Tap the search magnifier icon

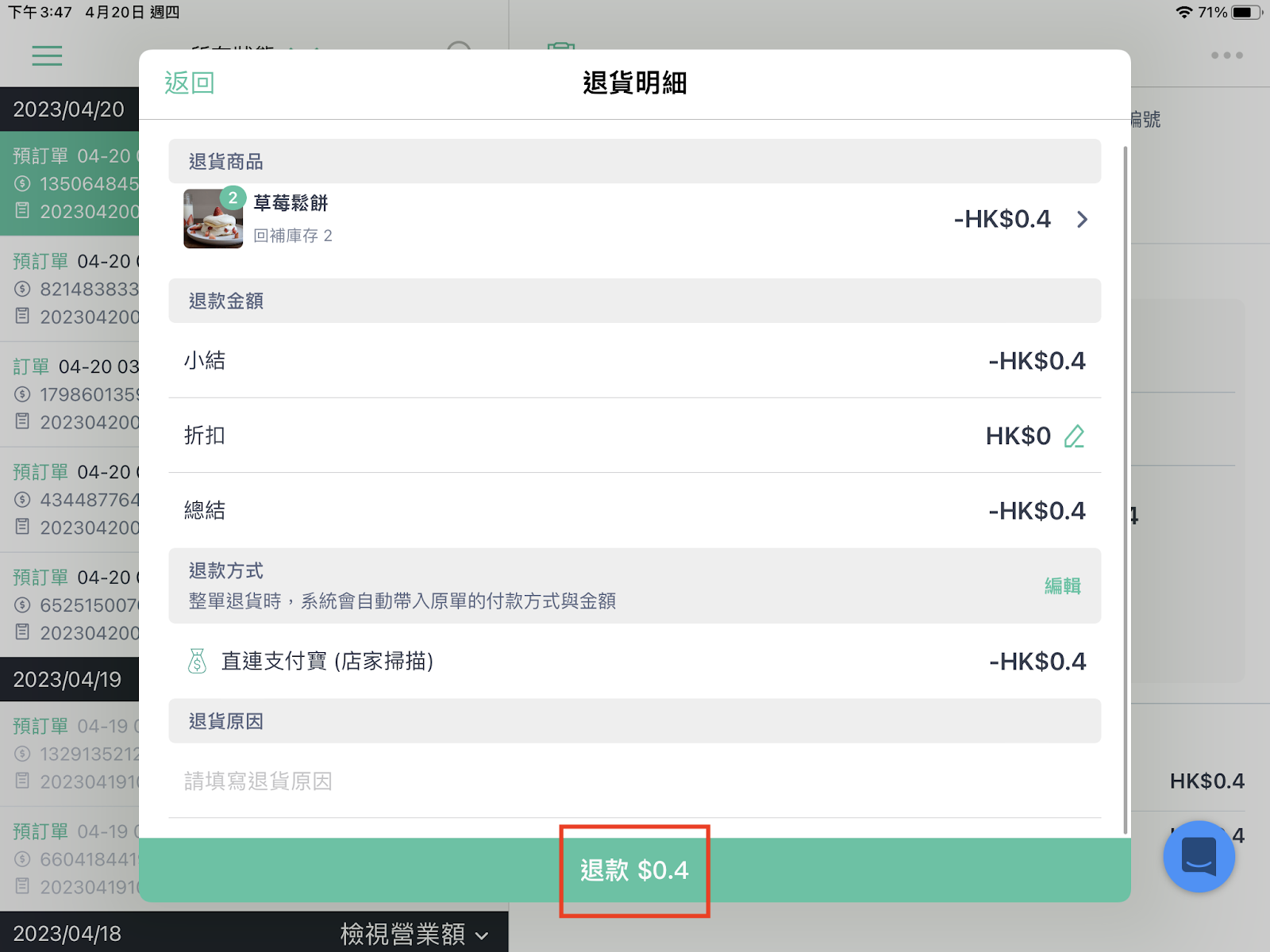[460, 46]
